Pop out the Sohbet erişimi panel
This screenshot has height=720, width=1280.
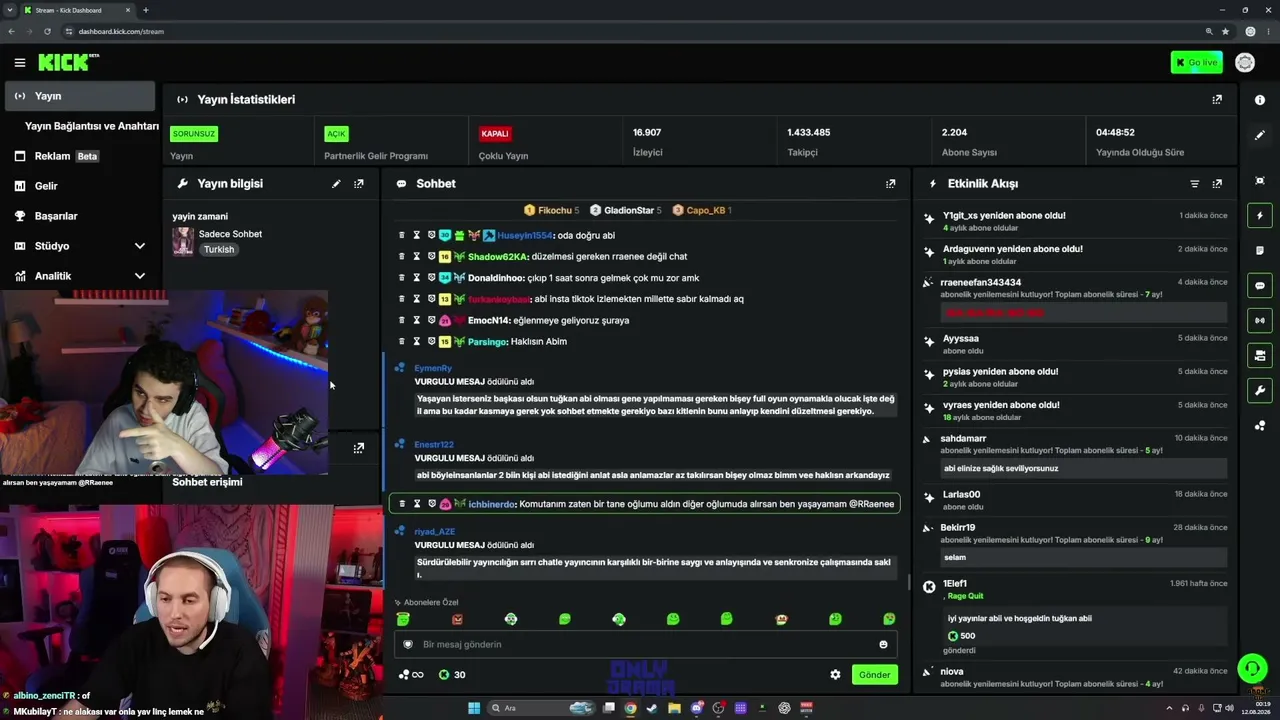(359, 448)
